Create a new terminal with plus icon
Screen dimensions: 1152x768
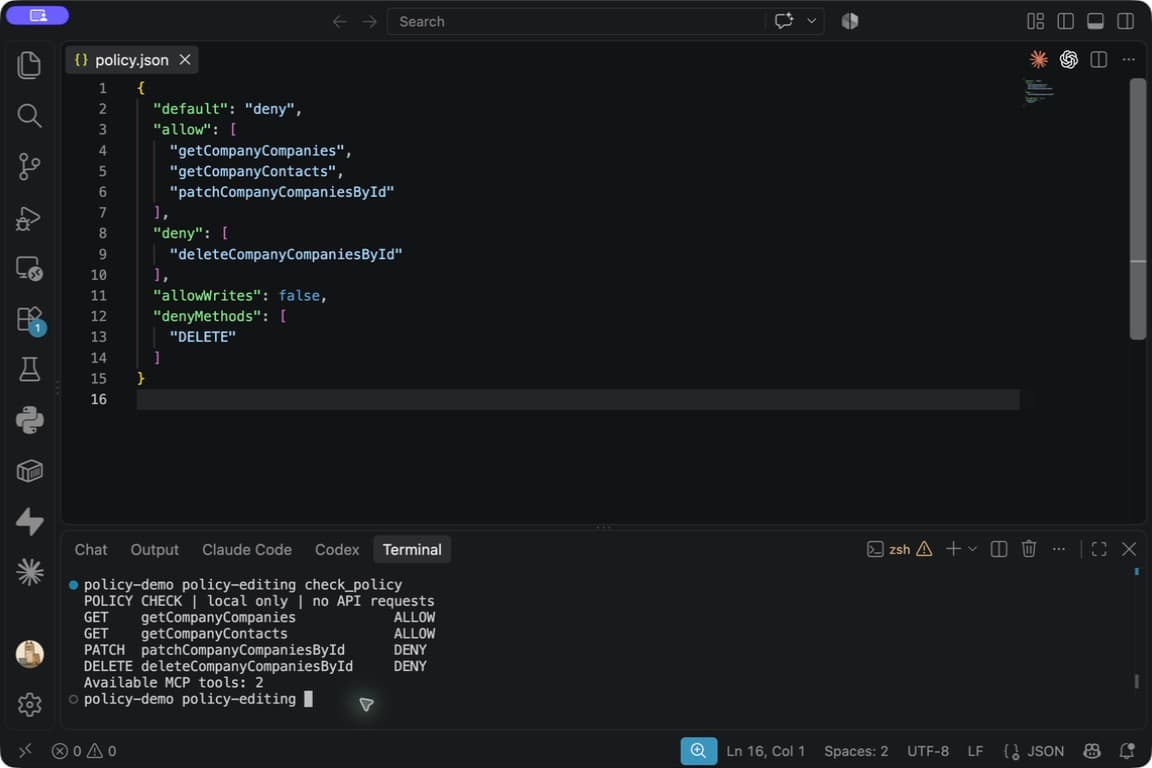pyautogui.click(x=953, y=549)
